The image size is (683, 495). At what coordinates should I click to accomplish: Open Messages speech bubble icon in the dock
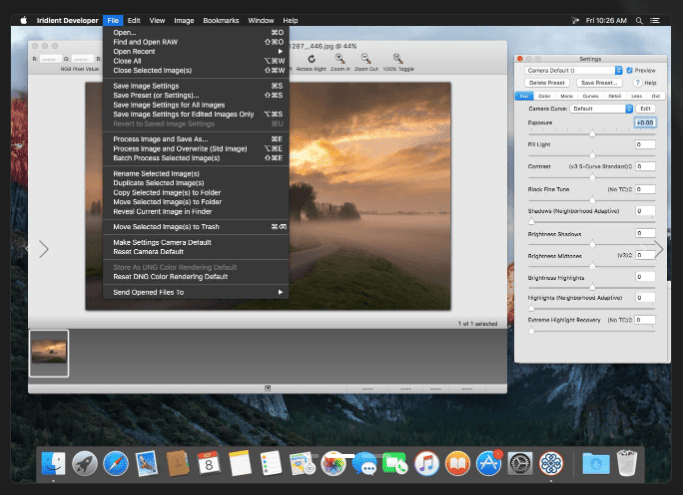coord(364,463)
